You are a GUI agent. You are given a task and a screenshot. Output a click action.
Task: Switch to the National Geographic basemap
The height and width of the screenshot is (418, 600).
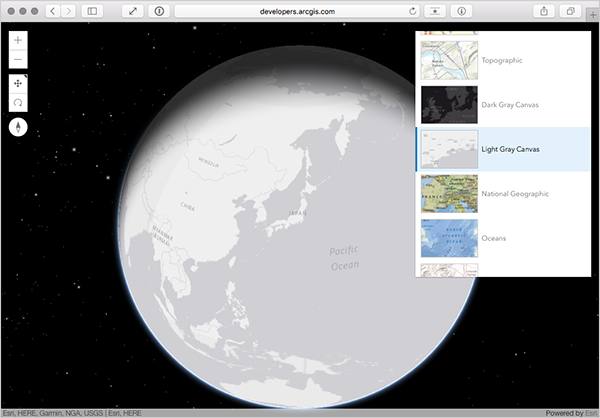503,194
